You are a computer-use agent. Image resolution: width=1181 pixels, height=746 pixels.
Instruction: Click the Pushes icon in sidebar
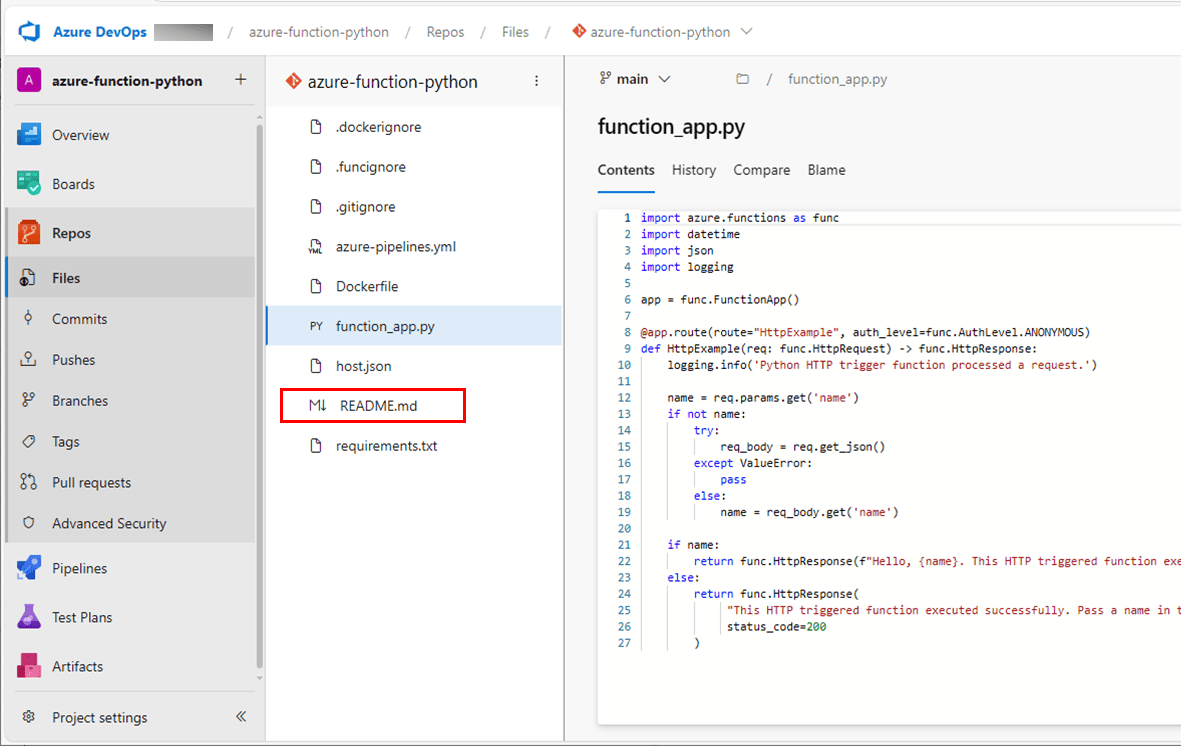[28, 359]
